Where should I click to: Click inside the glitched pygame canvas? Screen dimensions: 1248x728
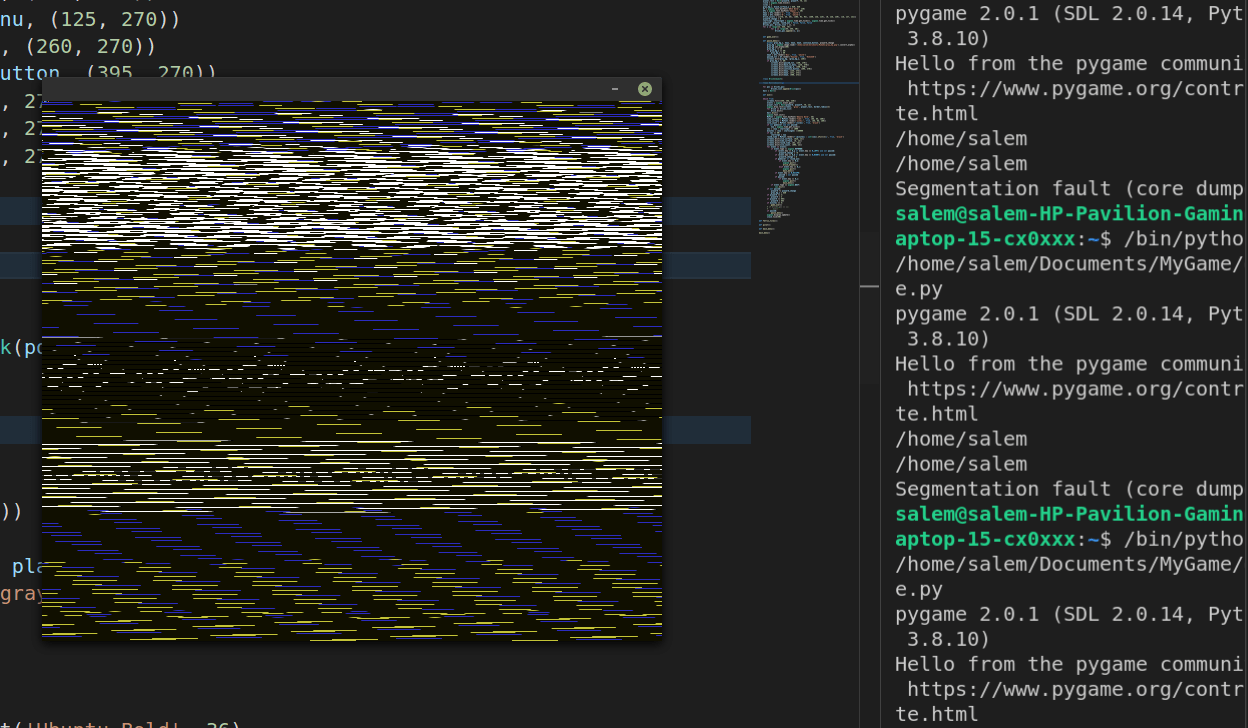tap(351, 370)
